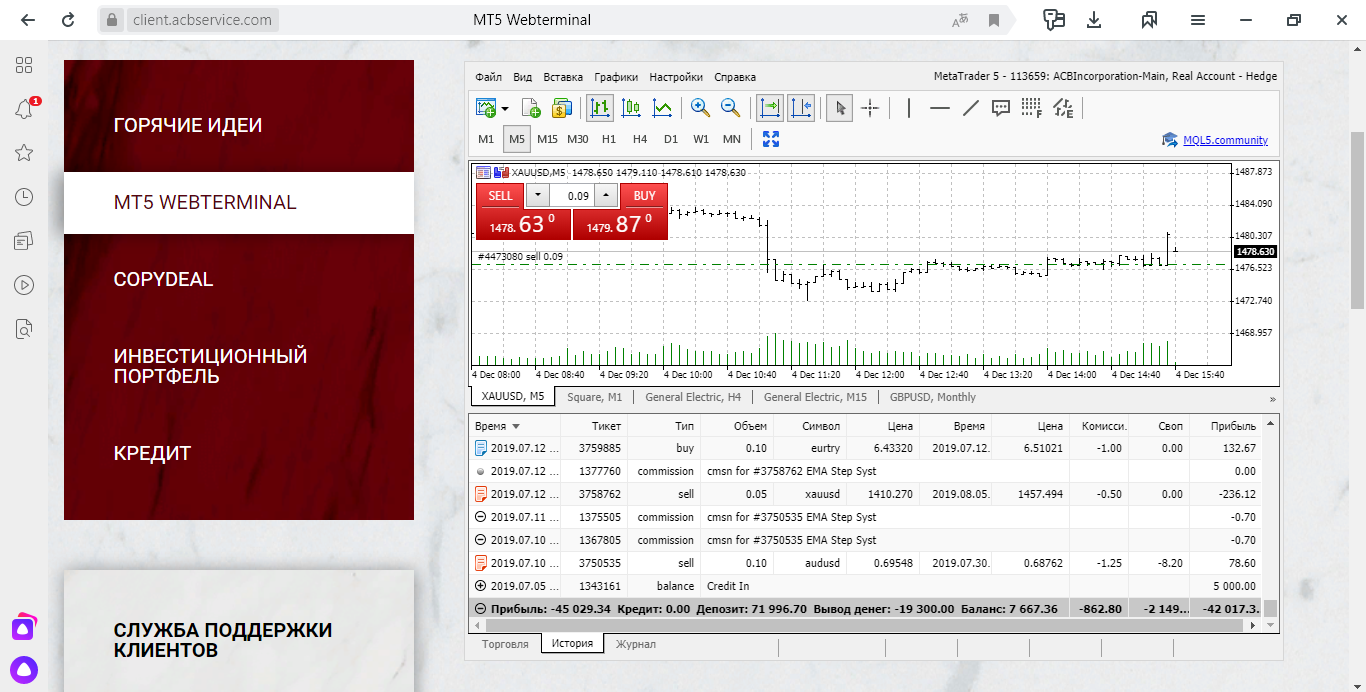1366x692 pixels.
Task: Switch to General Electric, H4 chart tab
Action: (693, 397)
